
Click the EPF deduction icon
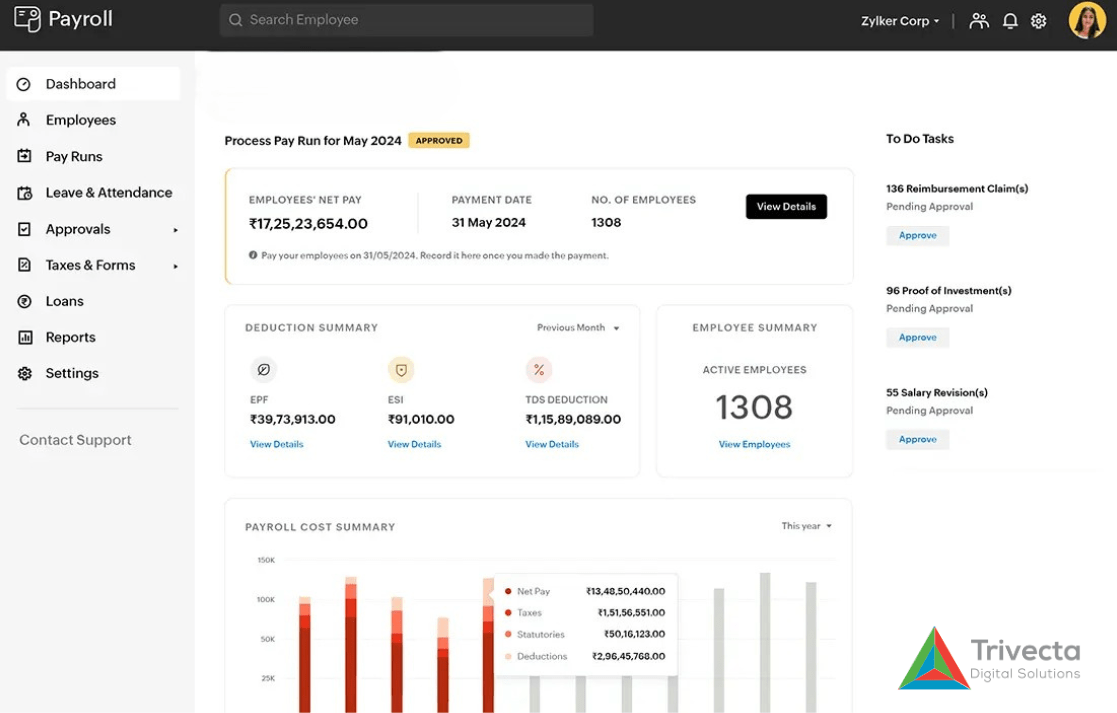click(x=263, y=370)
